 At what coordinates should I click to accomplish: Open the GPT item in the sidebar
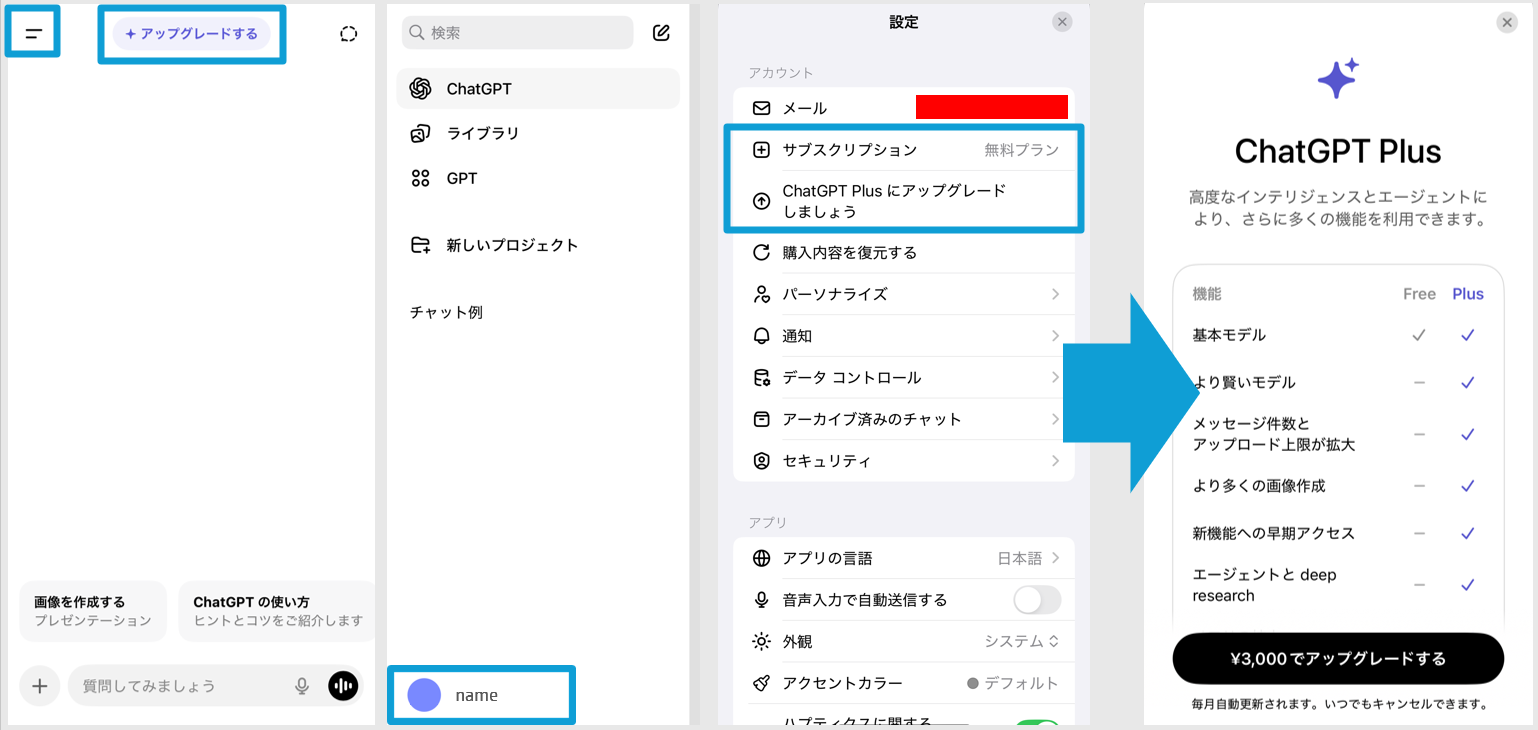click(538, 178)
